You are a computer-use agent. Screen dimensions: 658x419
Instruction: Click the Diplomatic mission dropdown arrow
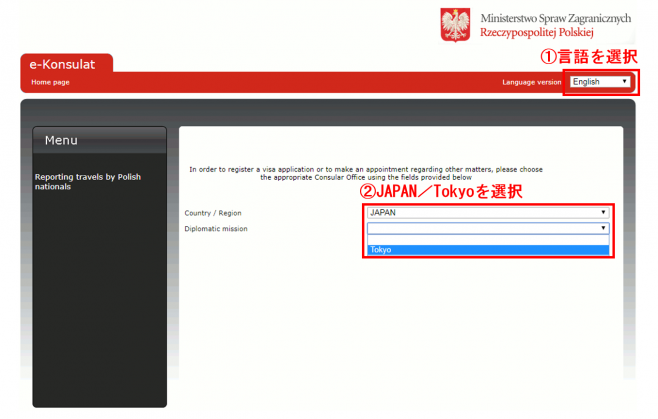coord(603,228)
